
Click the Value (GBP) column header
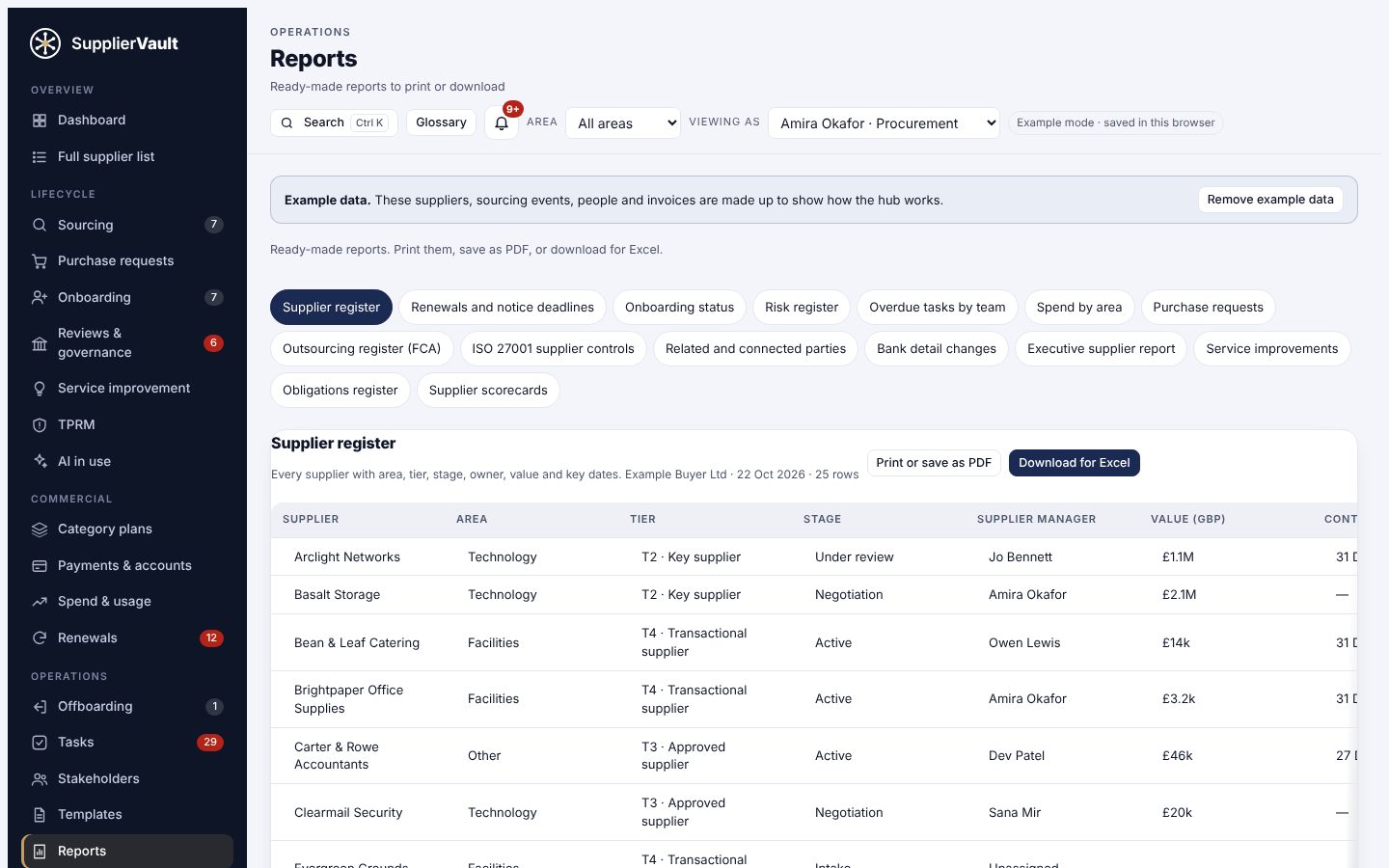click(1188, 519)
